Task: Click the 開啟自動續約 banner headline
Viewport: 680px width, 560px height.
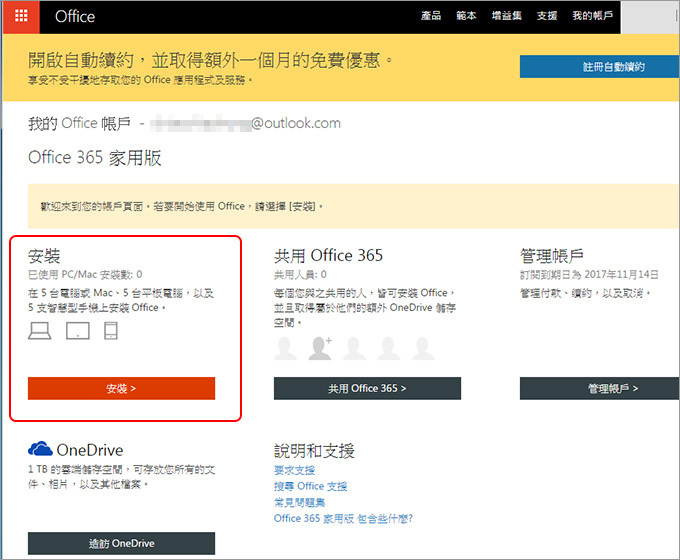Action: (210, 60)
